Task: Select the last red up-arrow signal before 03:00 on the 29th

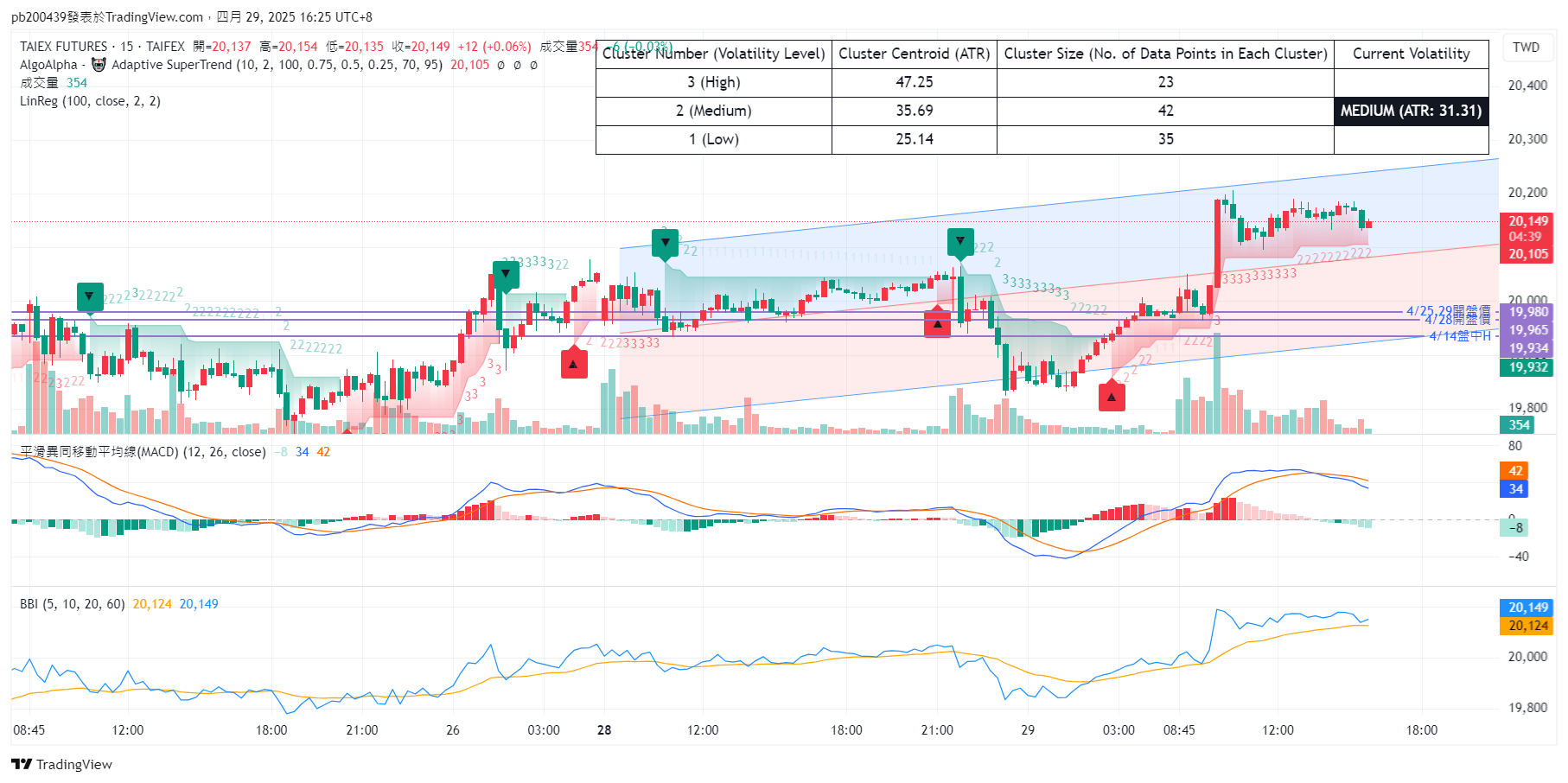Action: [x=1112, y=397]
